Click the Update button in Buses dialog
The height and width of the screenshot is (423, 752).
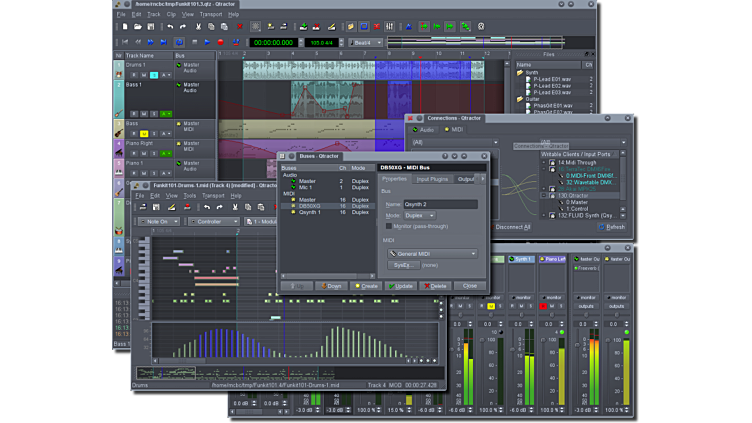[400, 286]
